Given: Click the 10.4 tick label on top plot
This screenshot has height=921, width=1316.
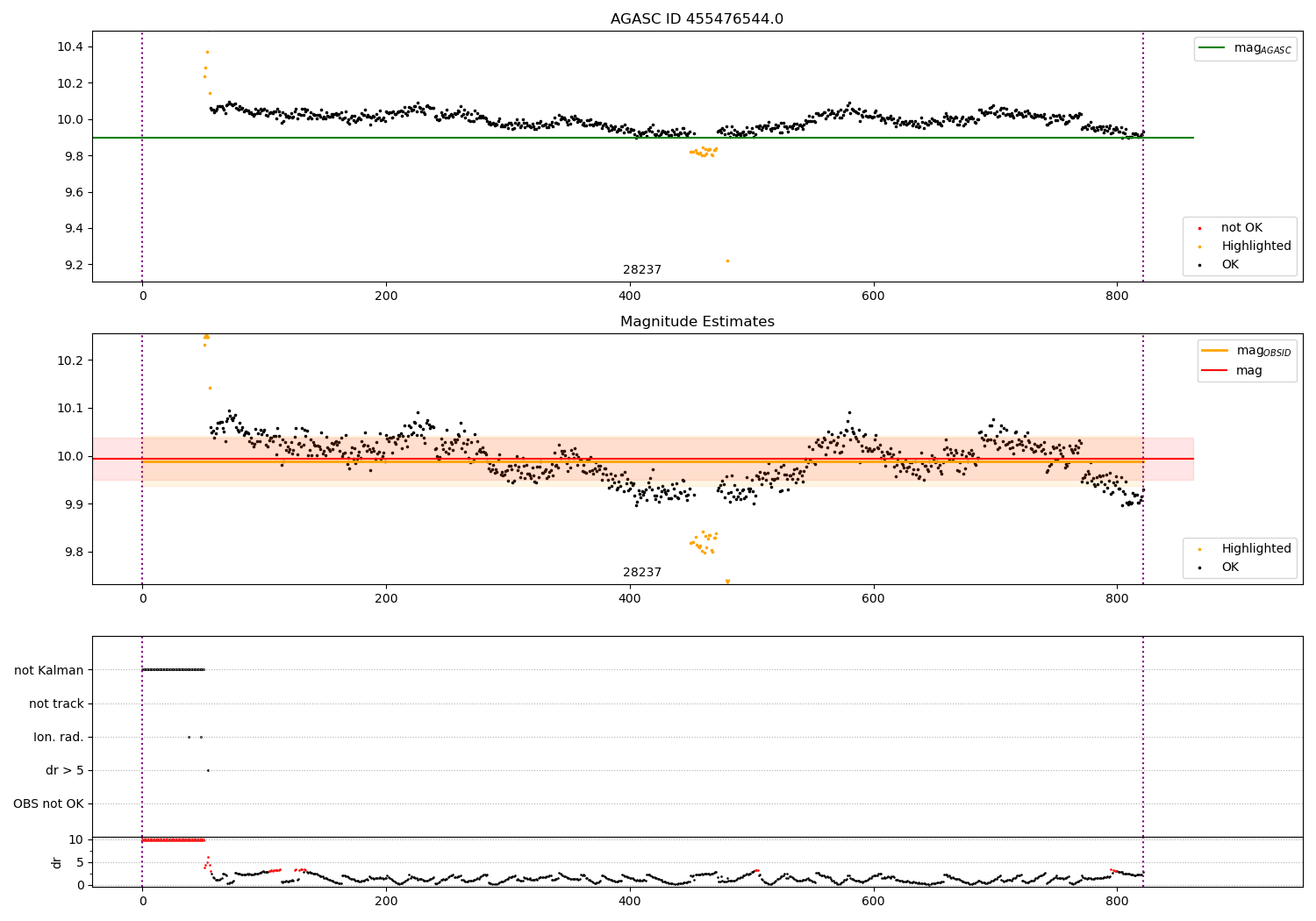Looking at the screenshot, I should 71,46.
